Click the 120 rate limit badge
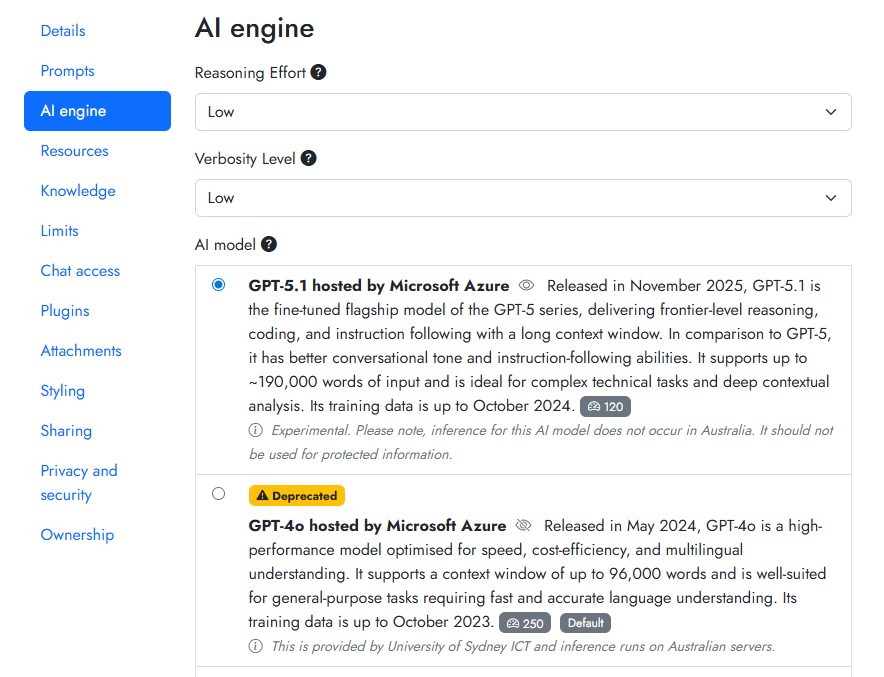884x677 pixels. (605, 407)
